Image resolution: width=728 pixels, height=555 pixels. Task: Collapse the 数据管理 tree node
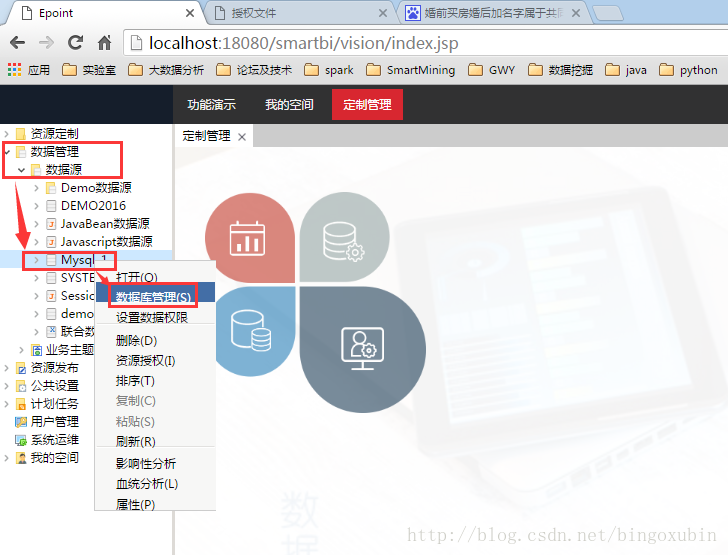click(x=7, y=152)
